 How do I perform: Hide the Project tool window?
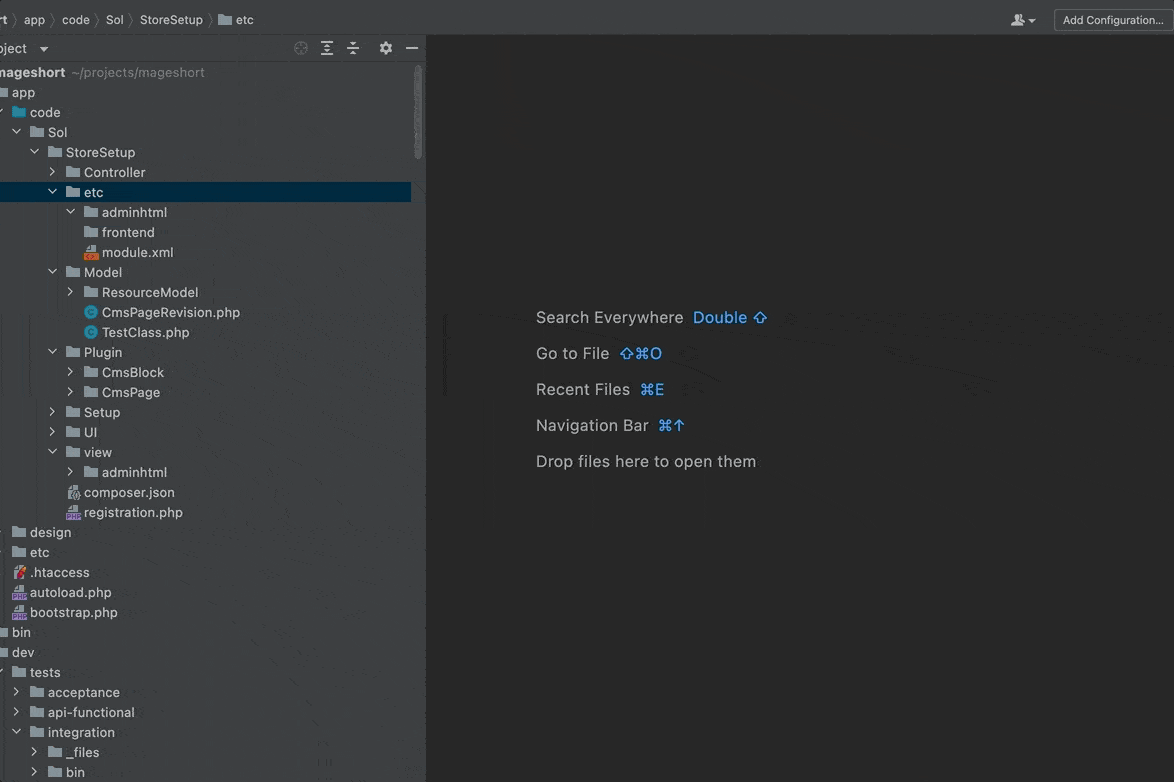(x=412, y=48)
